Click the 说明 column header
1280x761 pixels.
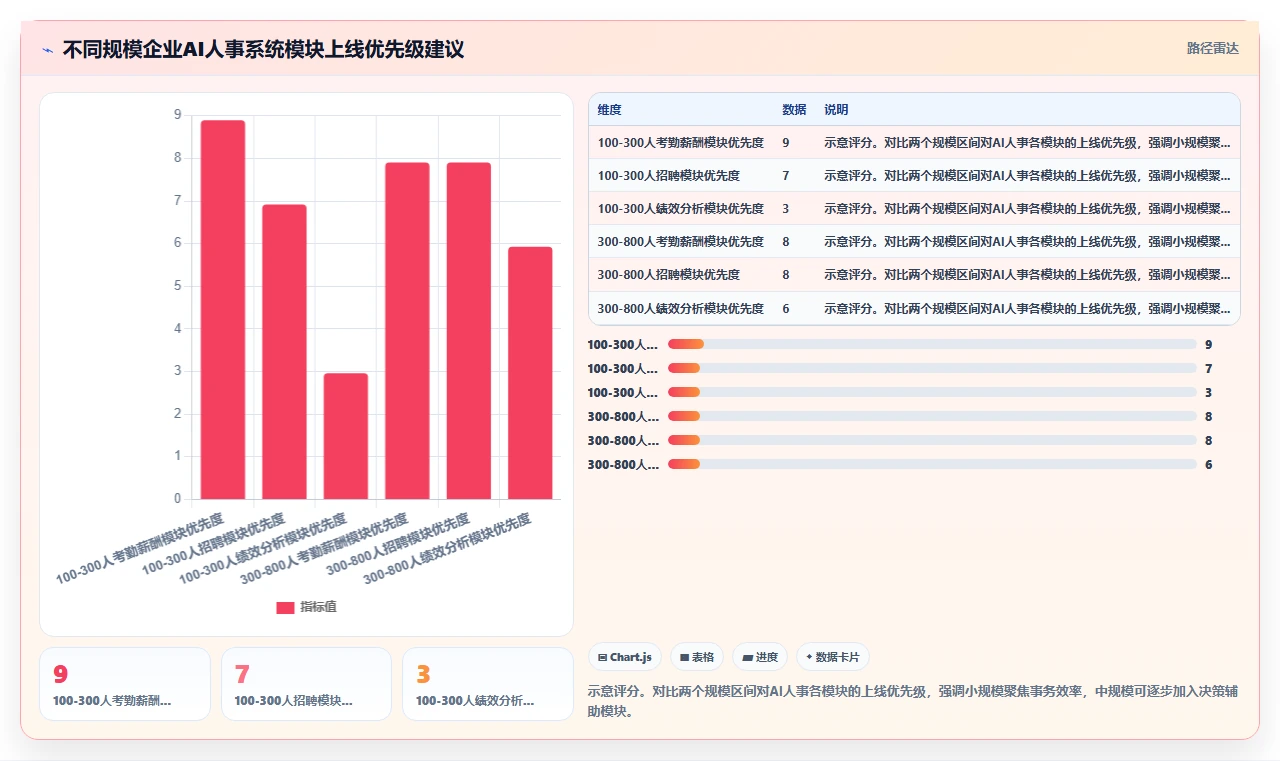click(x=836, y=110)
